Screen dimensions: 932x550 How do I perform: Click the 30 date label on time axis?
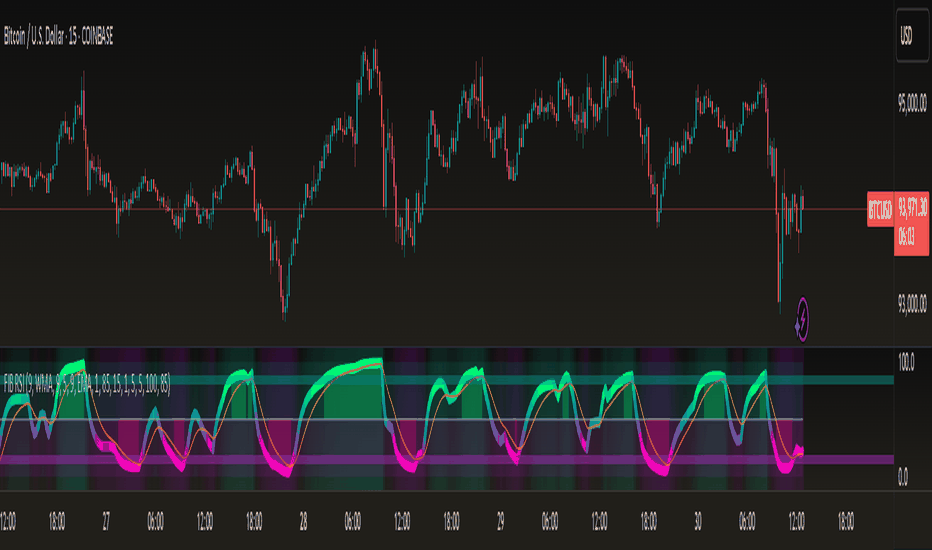[x=698, y=522]
